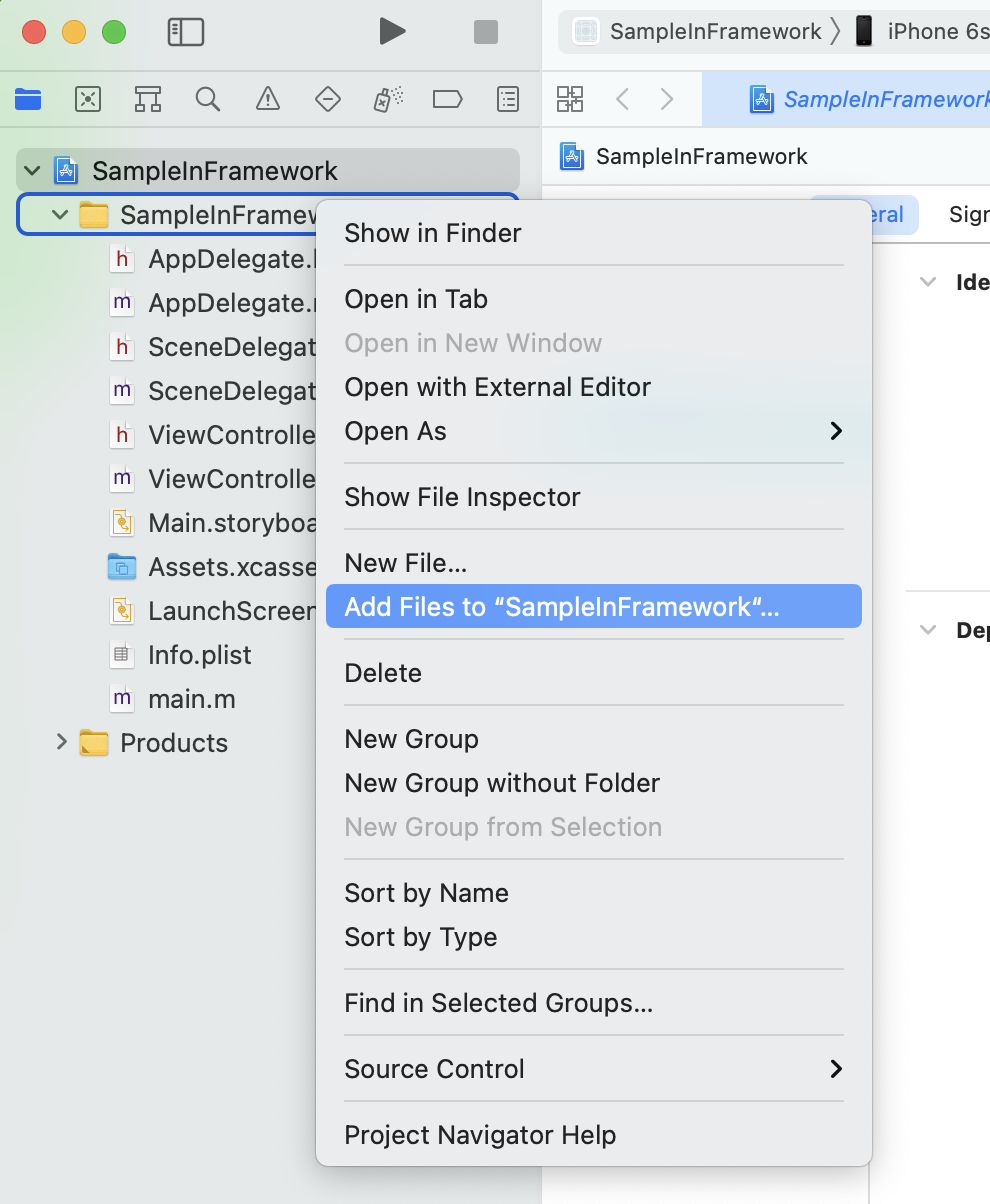
Task: Switch to the SampleInFramework editor tab
Action: pyautogui.click(x=846, y=99)
